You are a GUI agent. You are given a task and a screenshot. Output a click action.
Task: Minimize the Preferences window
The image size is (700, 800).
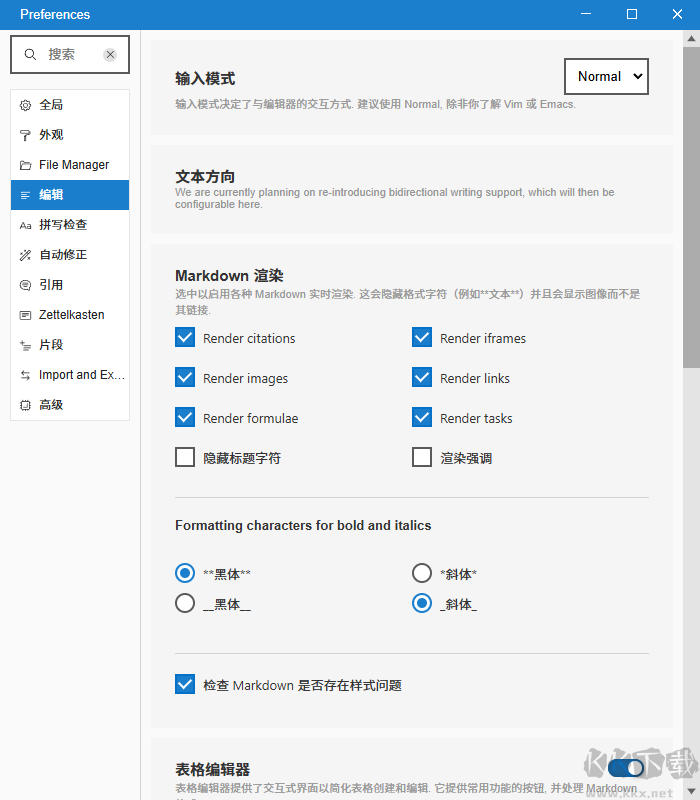point(586,14)
